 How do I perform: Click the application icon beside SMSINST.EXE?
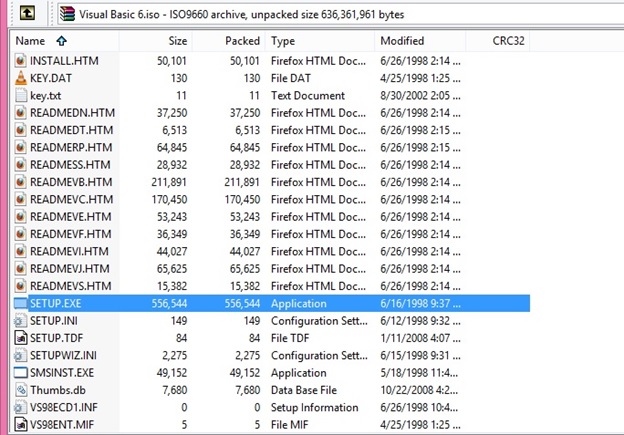(x=20, y=373)
